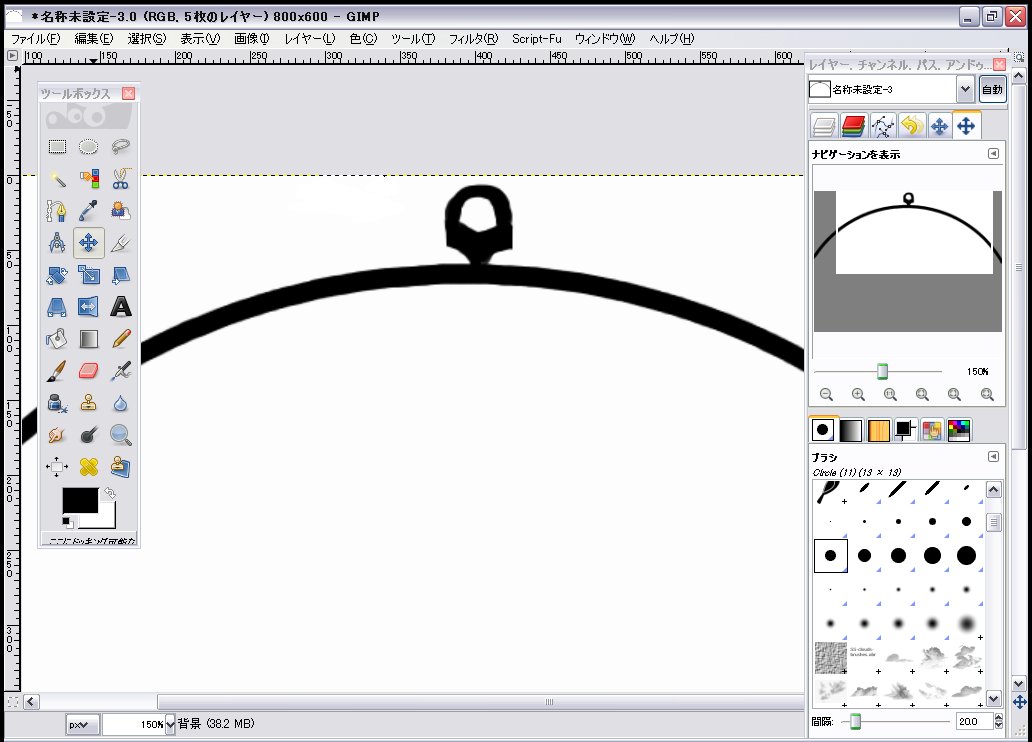Screen dimensions: 1032x742
Task: Select the Smudge finger tool
Action: tap(57, 435)
